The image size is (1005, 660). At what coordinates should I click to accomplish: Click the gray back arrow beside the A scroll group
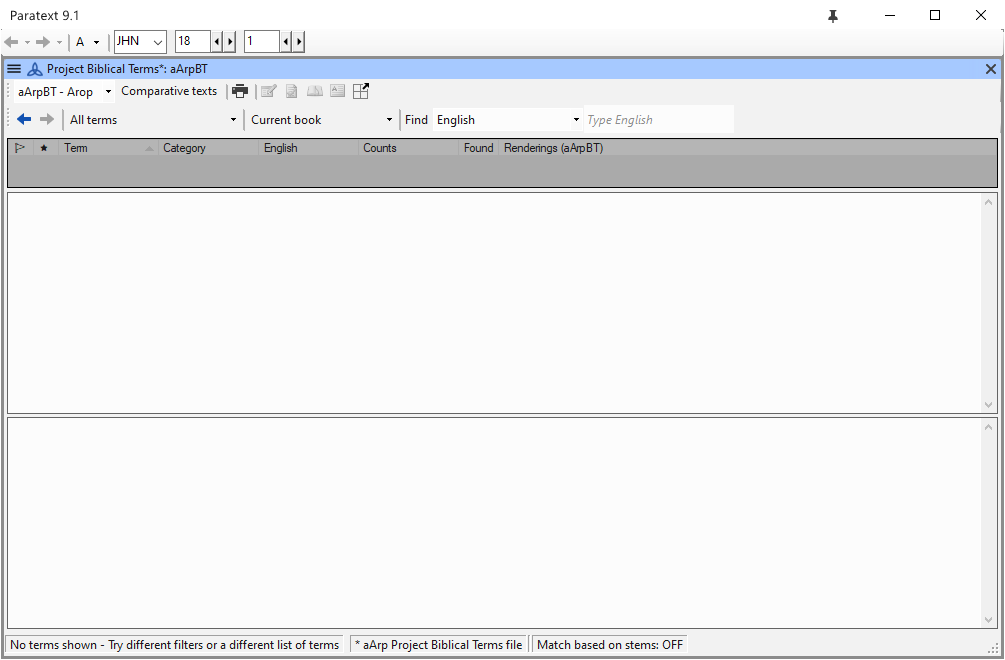pyautogui.click(x=11, y=42)
